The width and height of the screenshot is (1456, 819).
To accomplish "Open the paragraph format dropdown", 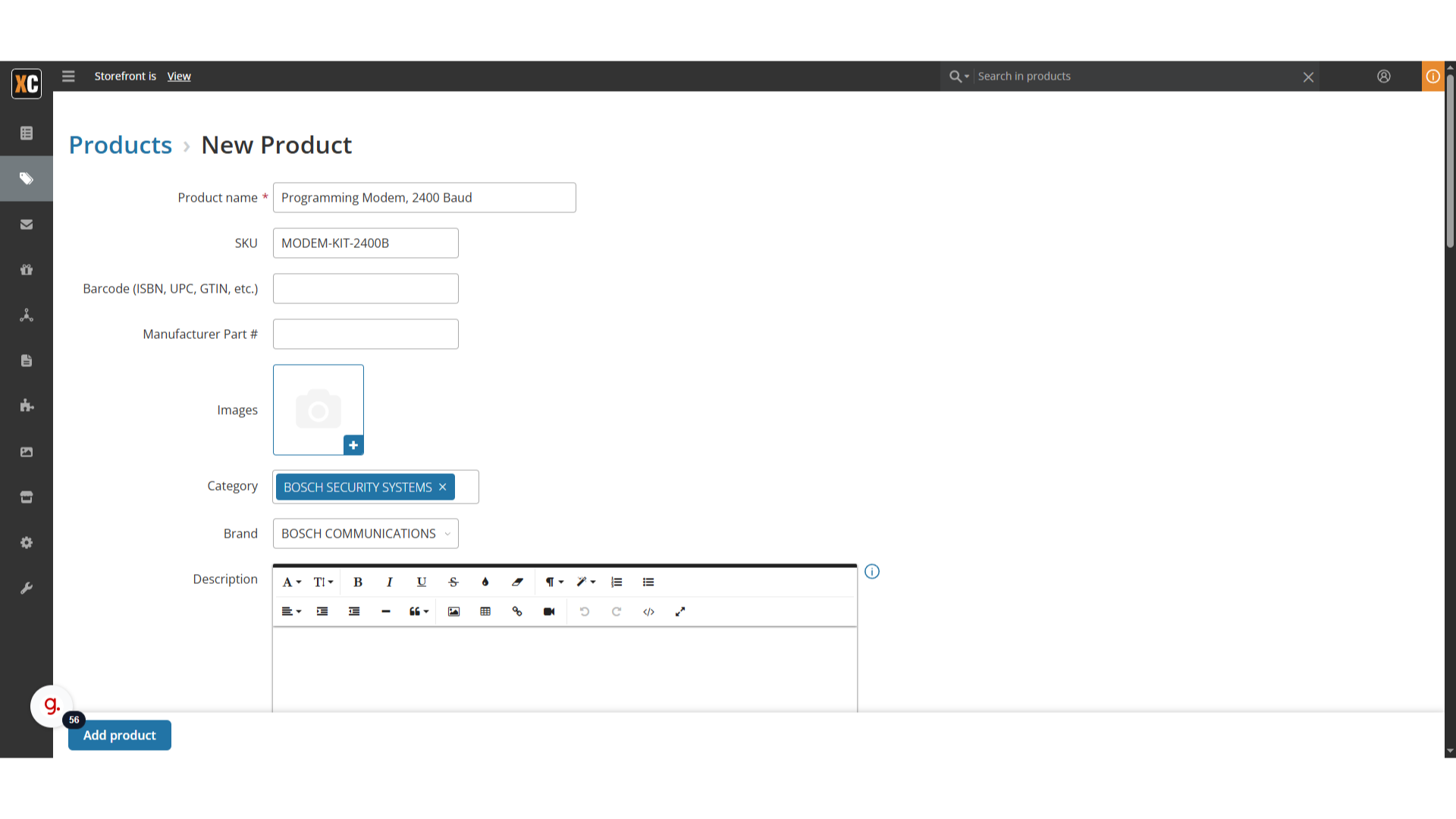I will click(554, 582).
